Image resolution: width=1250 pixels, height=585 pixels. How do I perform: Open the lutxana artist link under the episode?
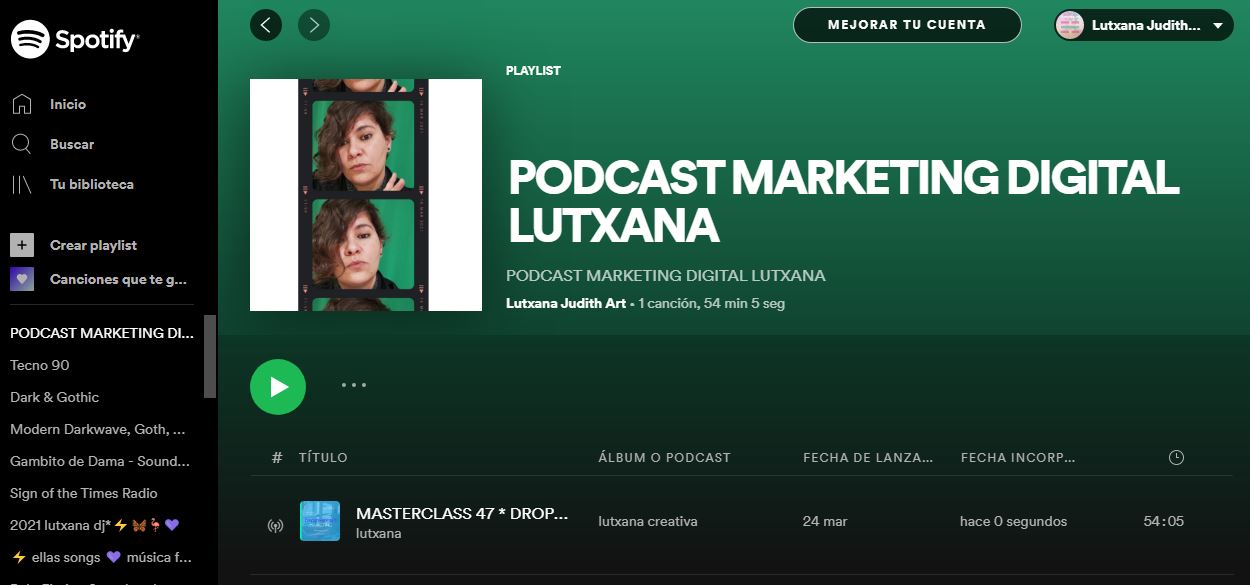[379, 533]
